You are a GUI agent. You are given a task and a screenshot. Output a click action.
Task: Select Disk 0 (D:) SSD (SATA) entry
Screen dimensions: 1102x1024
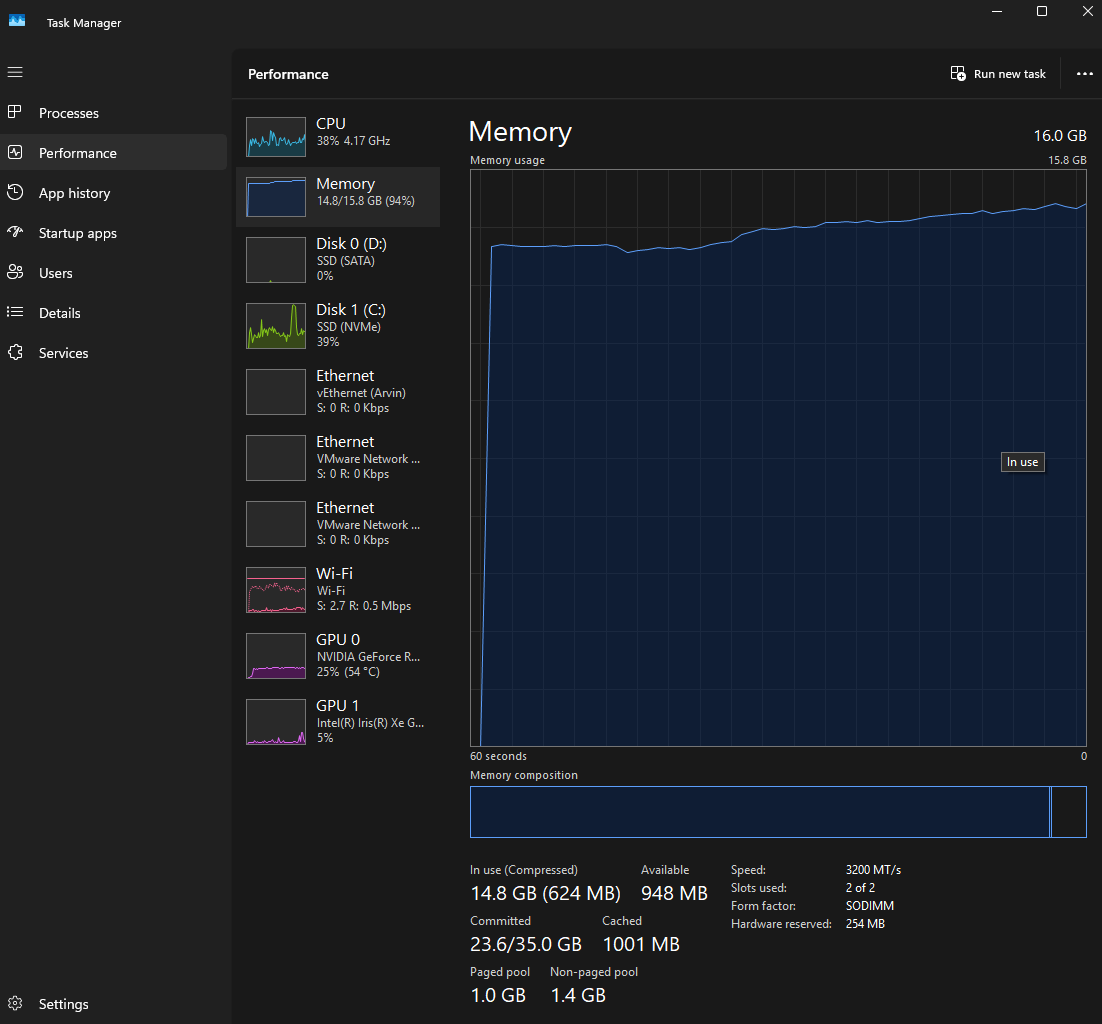coord(338,259)
